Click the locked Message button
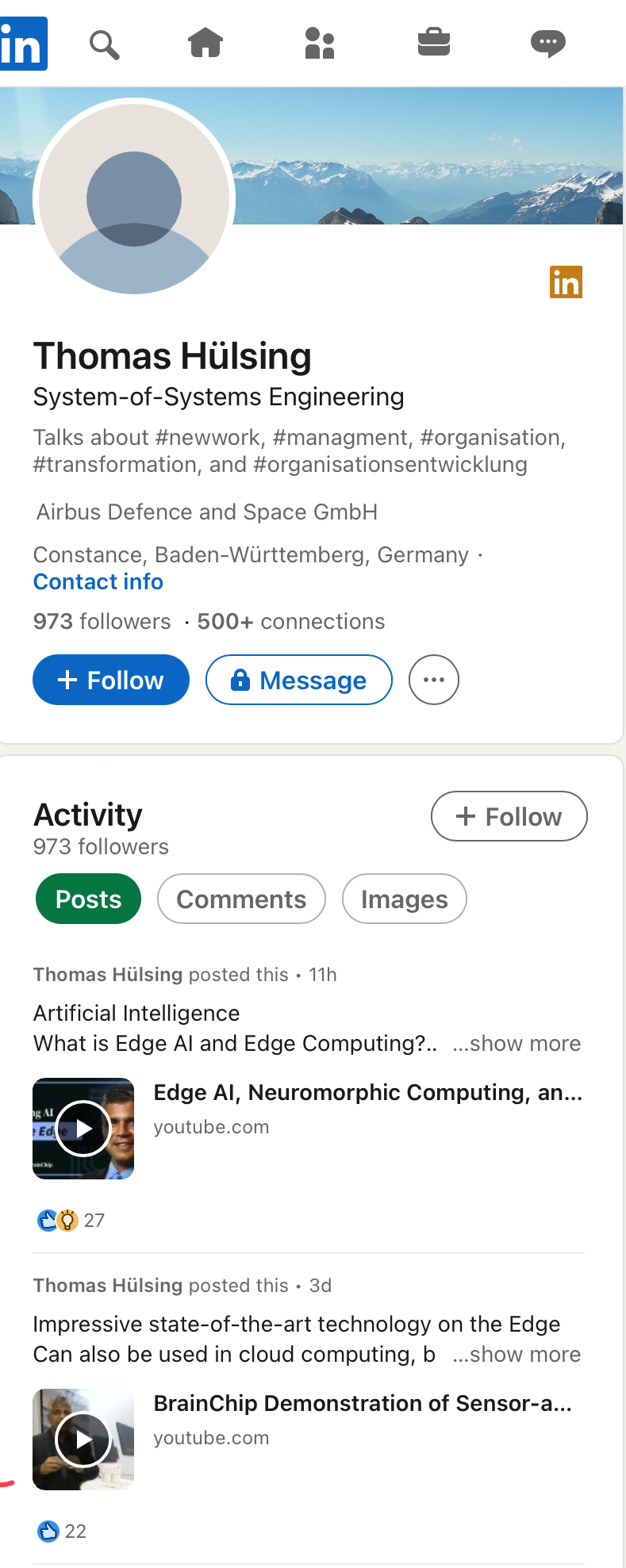Image resolution: width=626 pixels, height=1568 pixels. (x=299, y=680)
